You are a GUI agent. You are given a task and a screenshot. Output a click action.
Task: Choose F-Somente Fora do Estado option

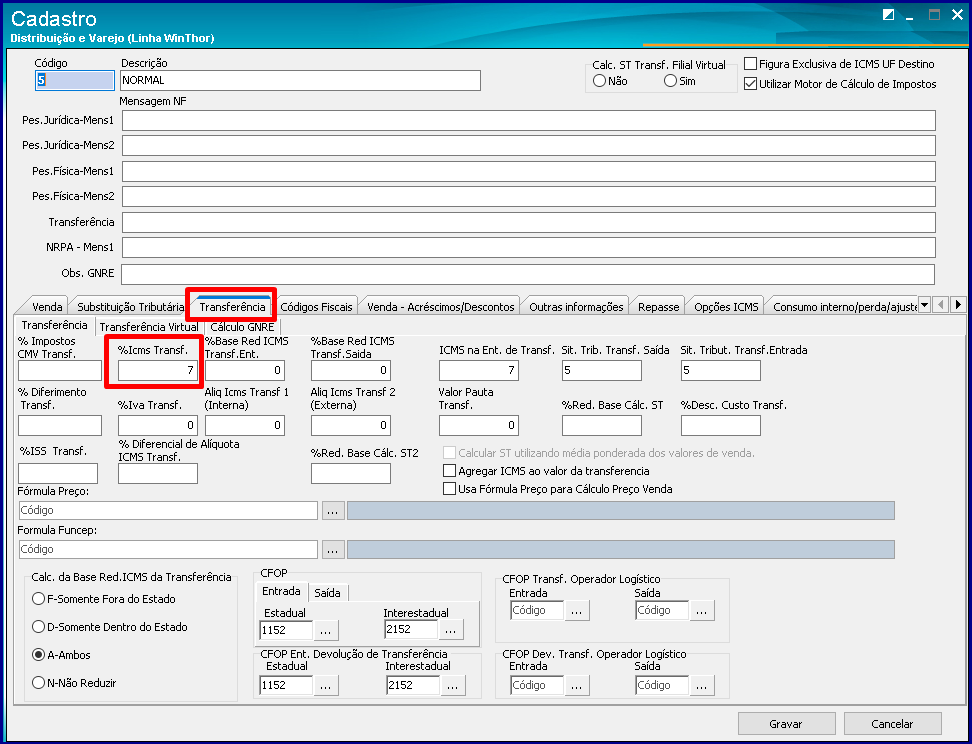pos(38,599)
